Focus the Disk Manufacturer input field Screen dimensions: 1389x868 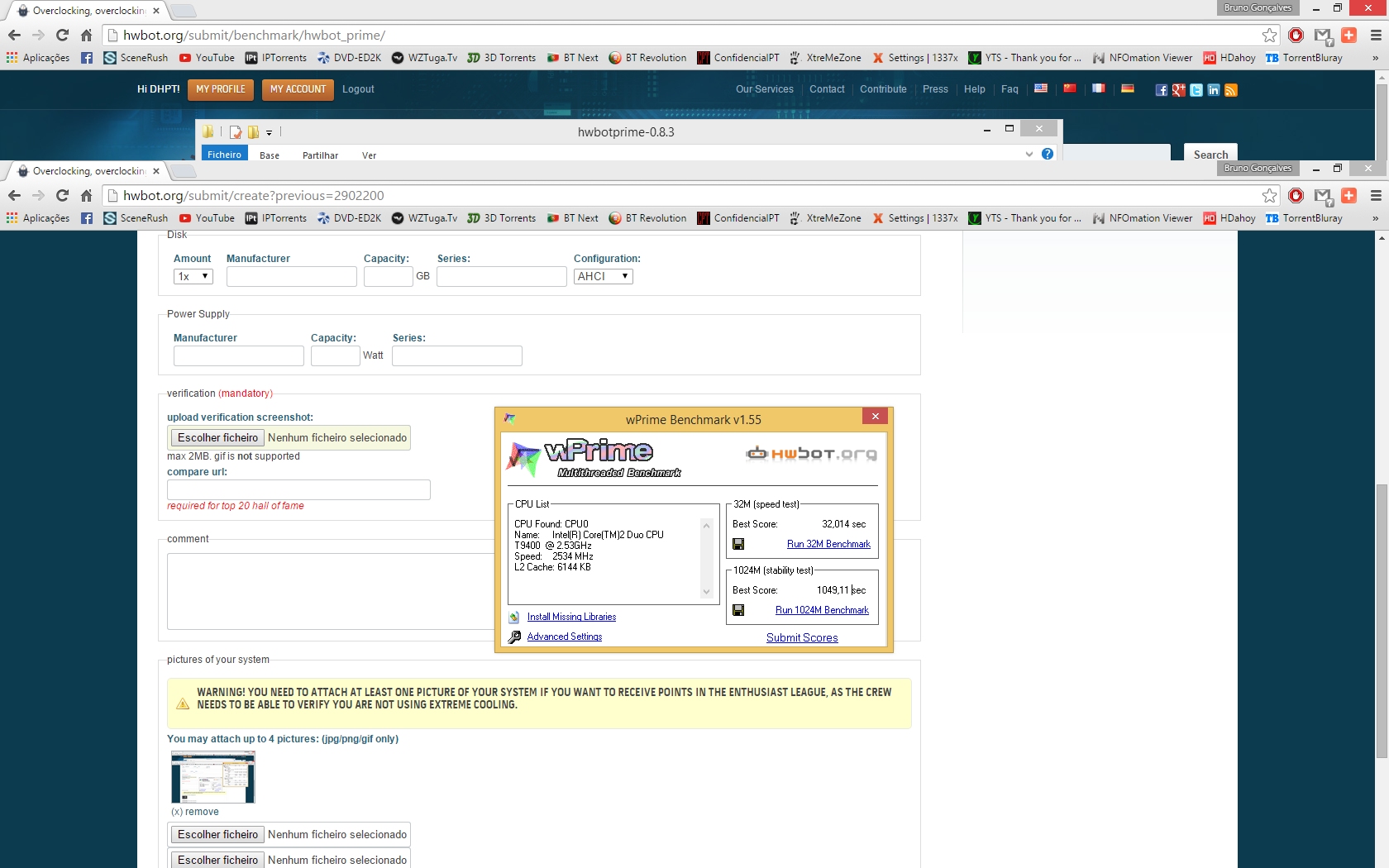pyautogui.click(x=292, y=276)
